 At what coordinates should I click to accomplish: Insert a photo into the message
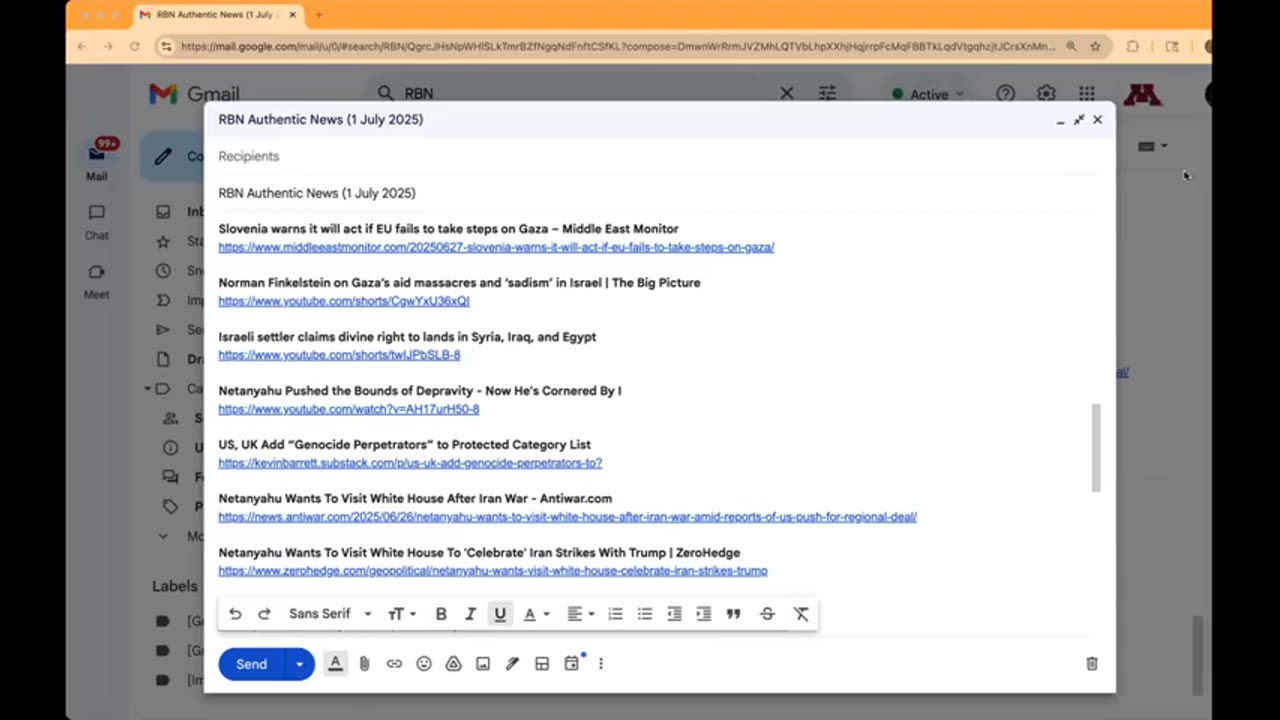483,664
